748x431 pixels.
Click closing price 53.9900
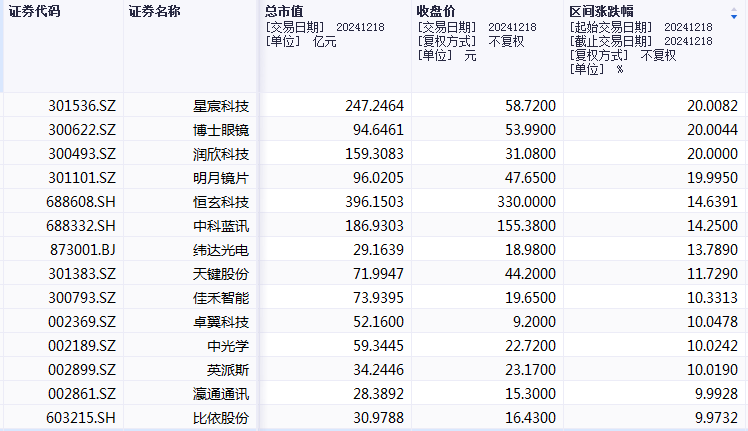point(530,130)
